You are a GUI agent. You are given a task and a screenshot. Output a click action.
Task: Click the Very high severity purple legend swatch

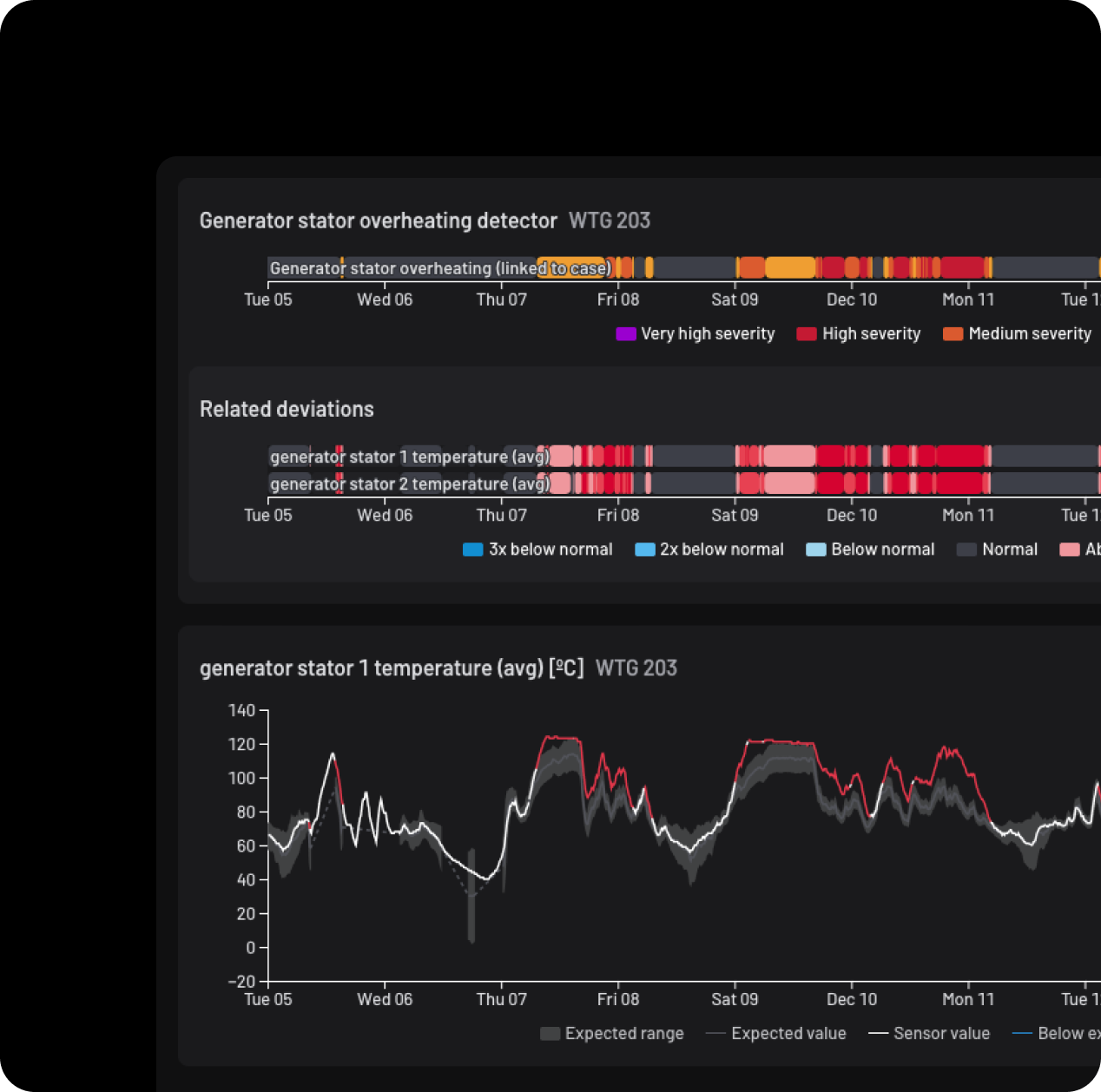click(x=626, y=334)
